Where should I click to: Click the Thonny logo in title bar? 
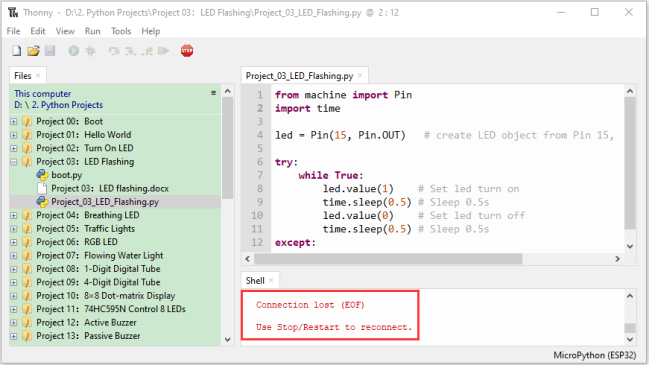13,12
